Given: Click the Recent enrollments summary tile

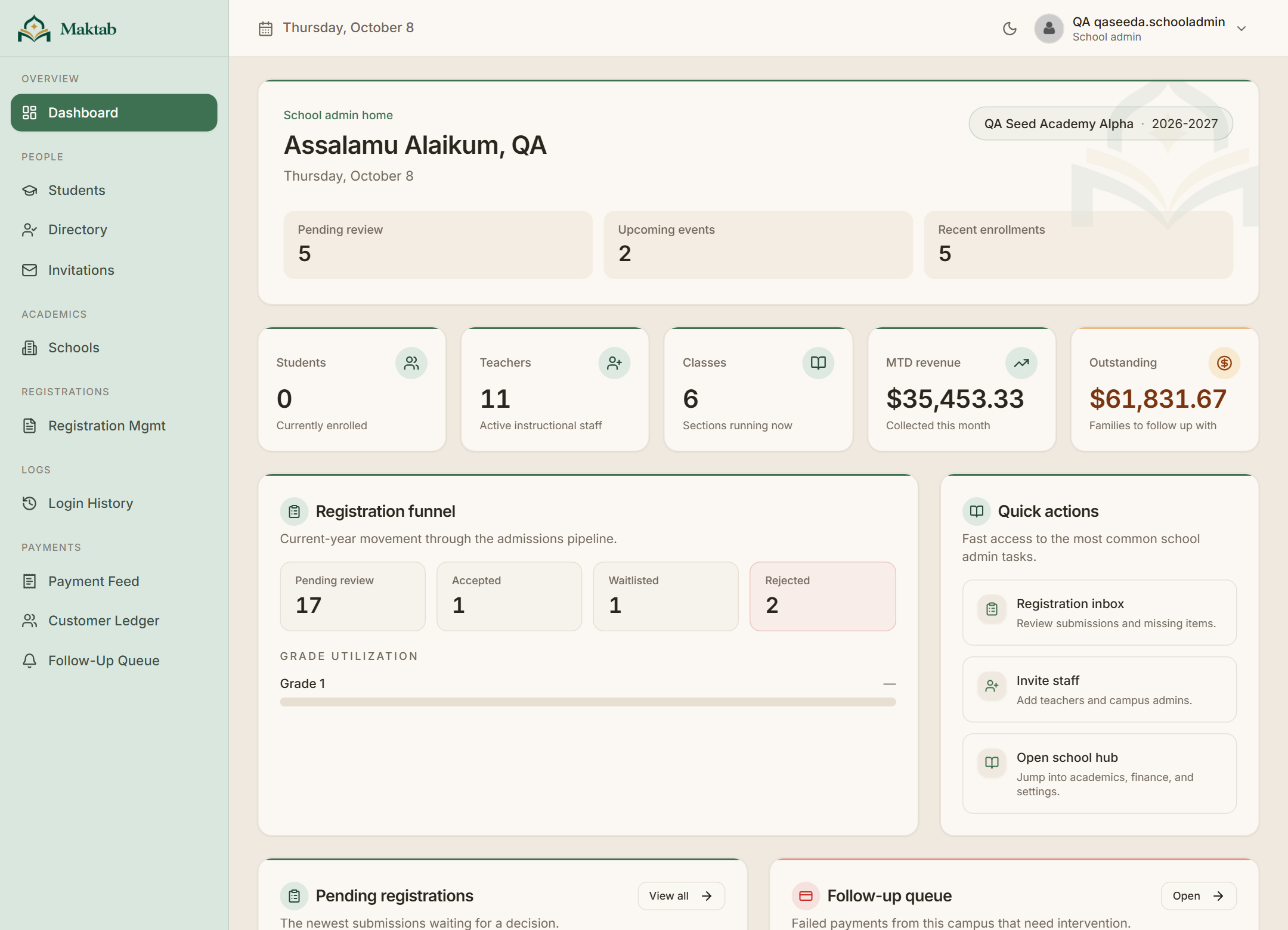Looking at the screenshot, I should click(x=1079, y=245).
